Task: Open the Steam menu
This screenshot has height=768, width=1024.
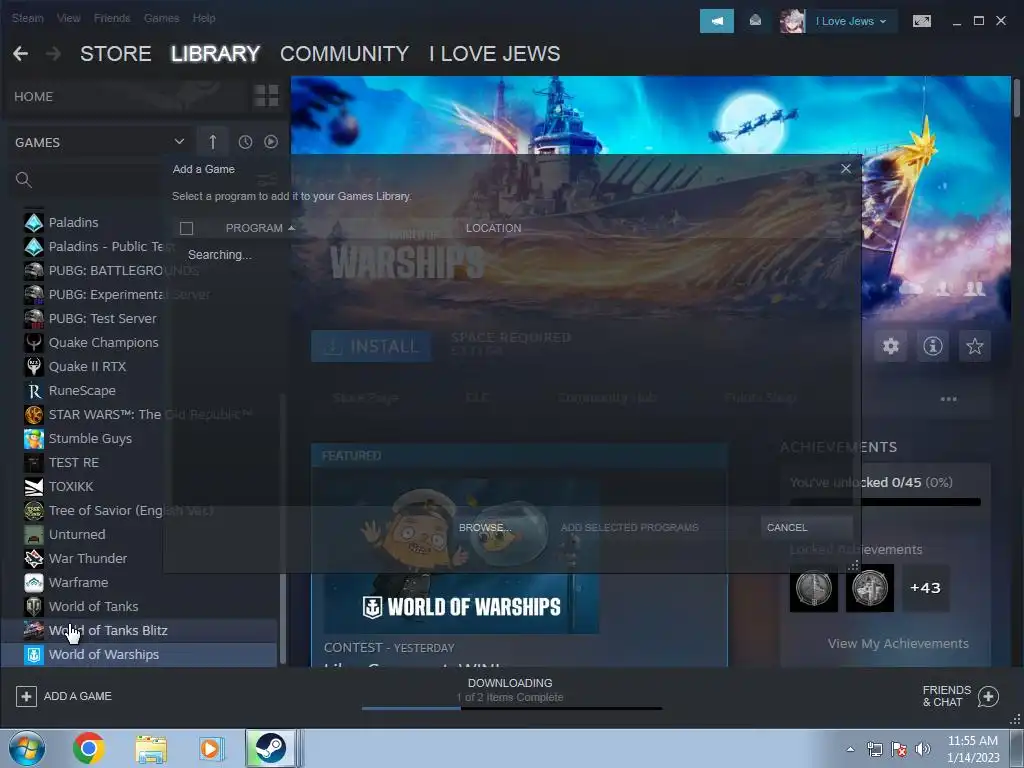Action: (x=27, y=18)
